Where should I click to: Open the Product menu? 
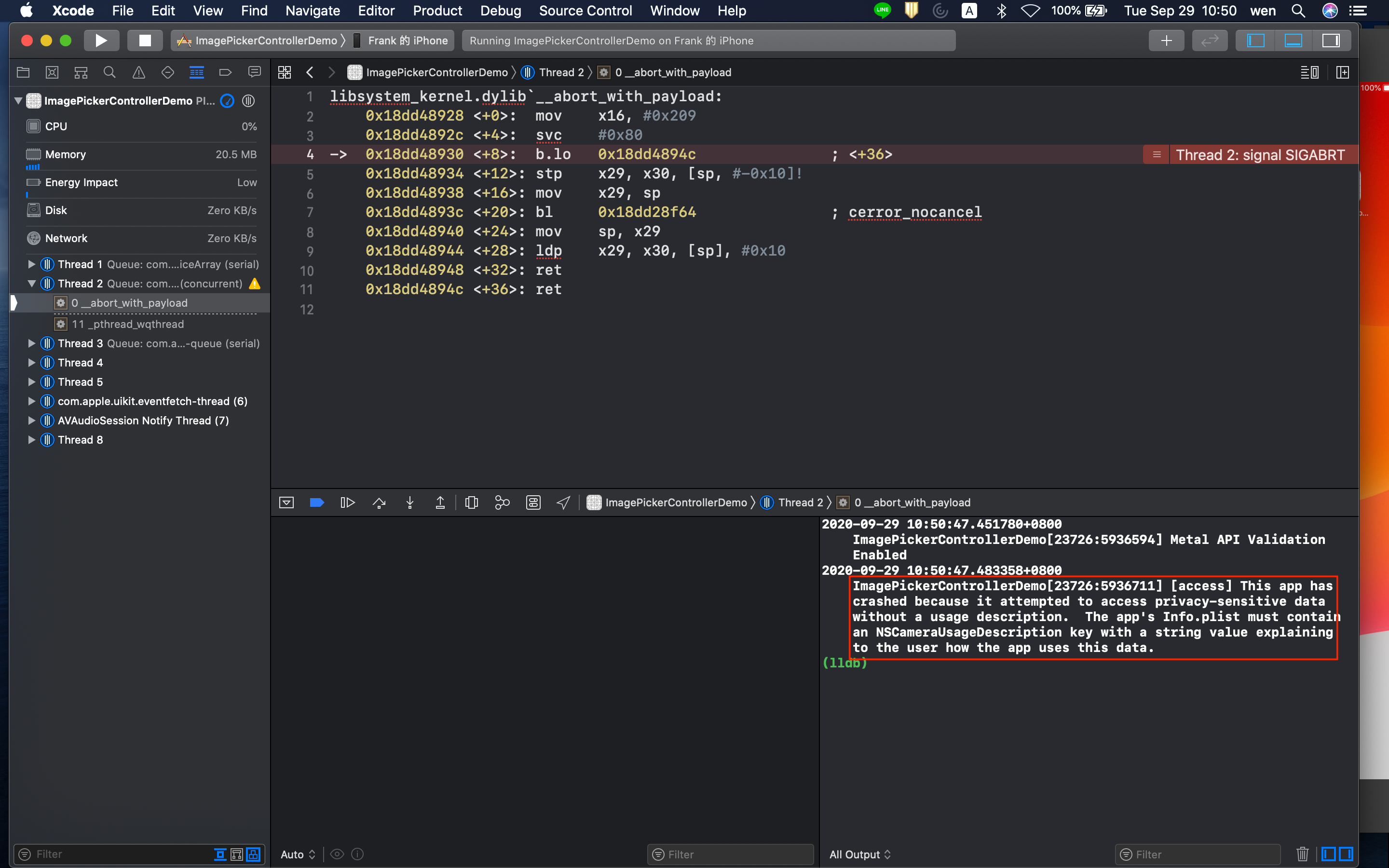(x=437, y=11)
